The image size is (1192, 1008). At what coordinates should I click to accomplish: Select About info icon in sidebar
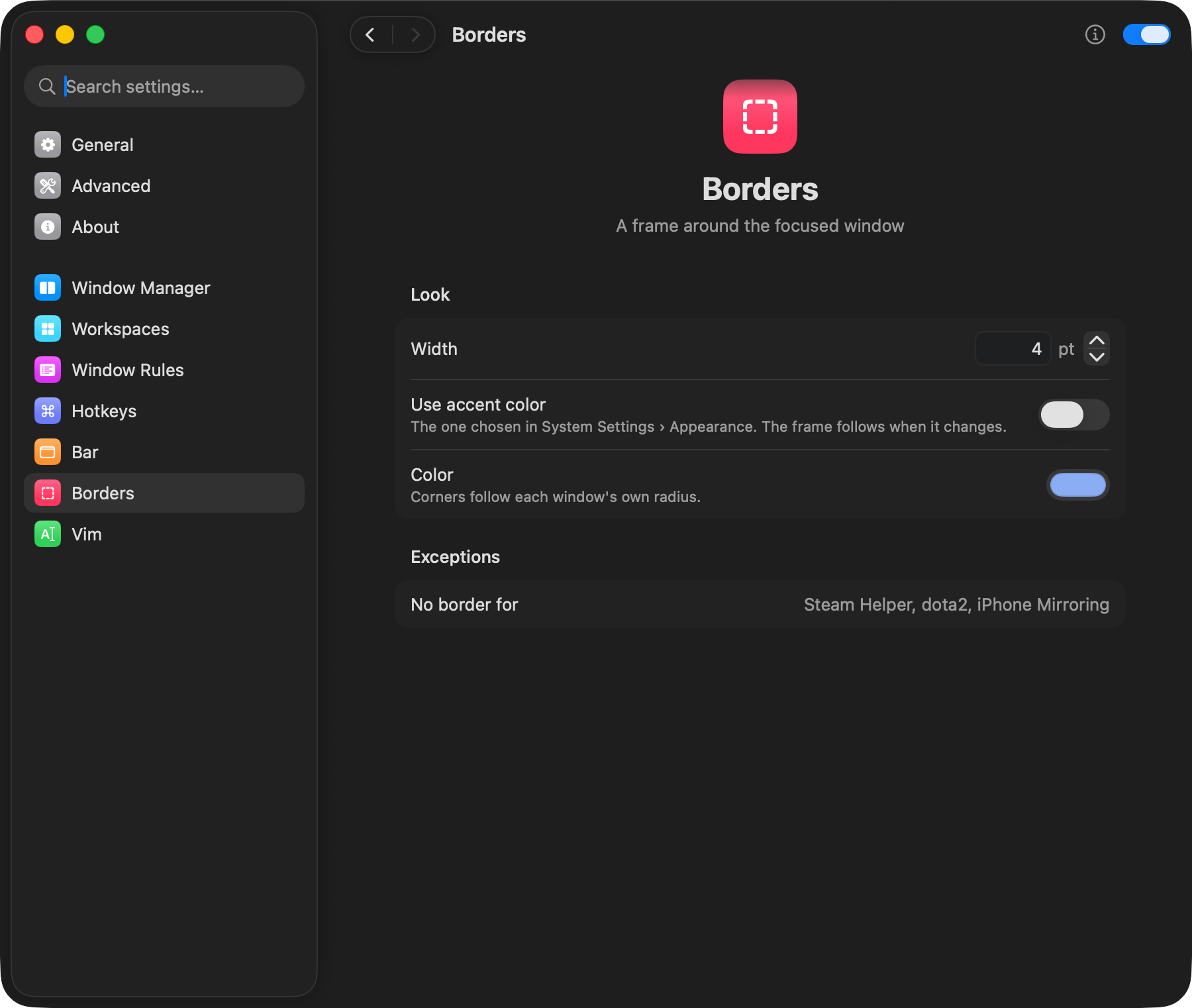[x=48, y=227]
